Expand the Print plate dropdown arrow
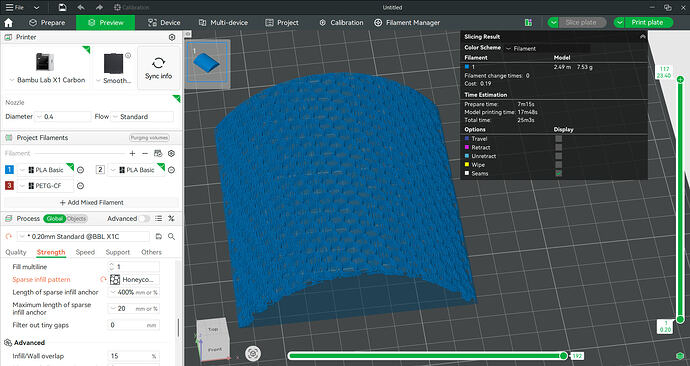 pyautogui.click(x=619, y=22)
